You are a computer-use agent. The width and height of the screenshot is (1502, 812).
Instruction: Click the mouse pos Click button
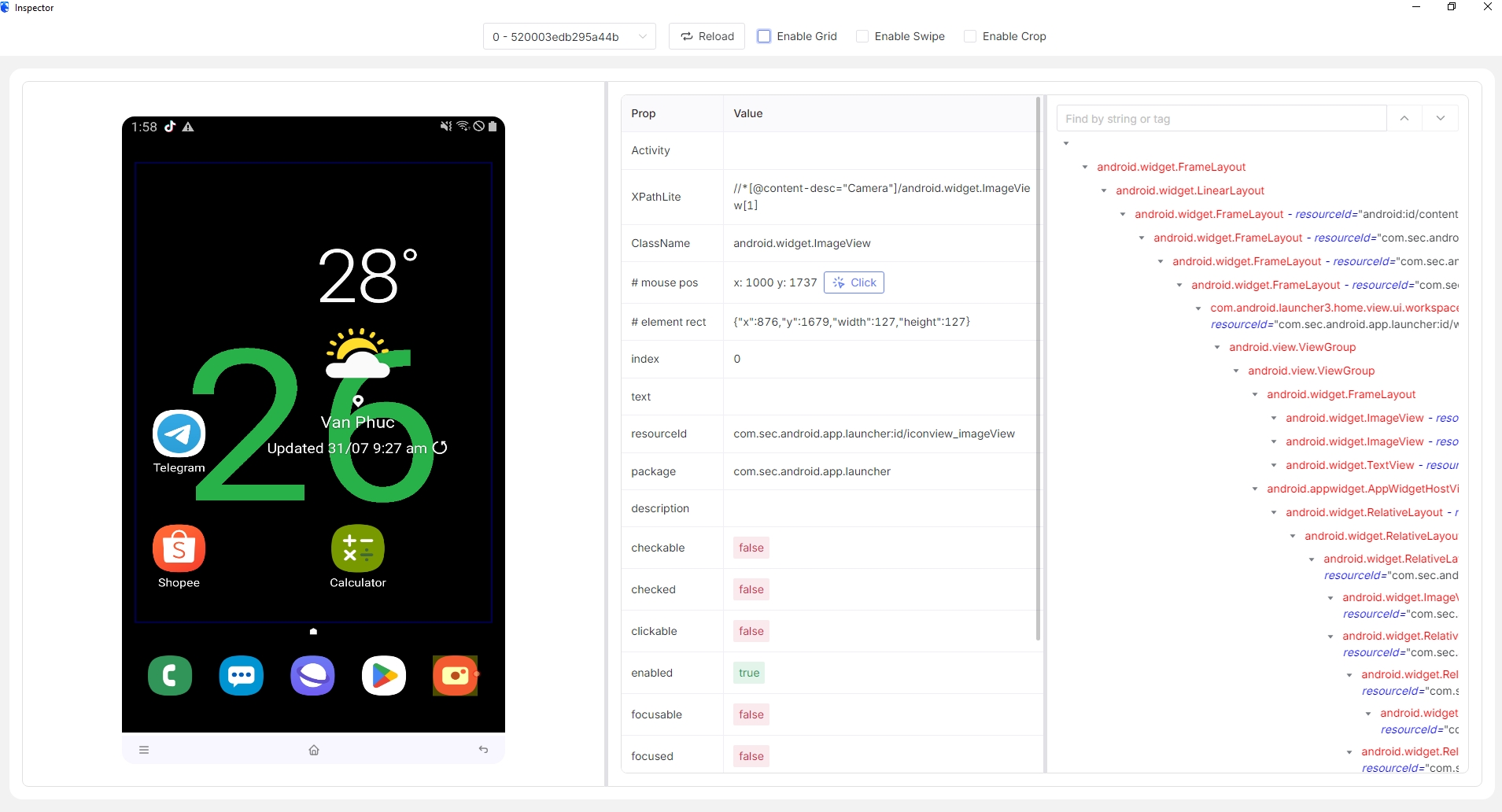click(x=854, y=282)
